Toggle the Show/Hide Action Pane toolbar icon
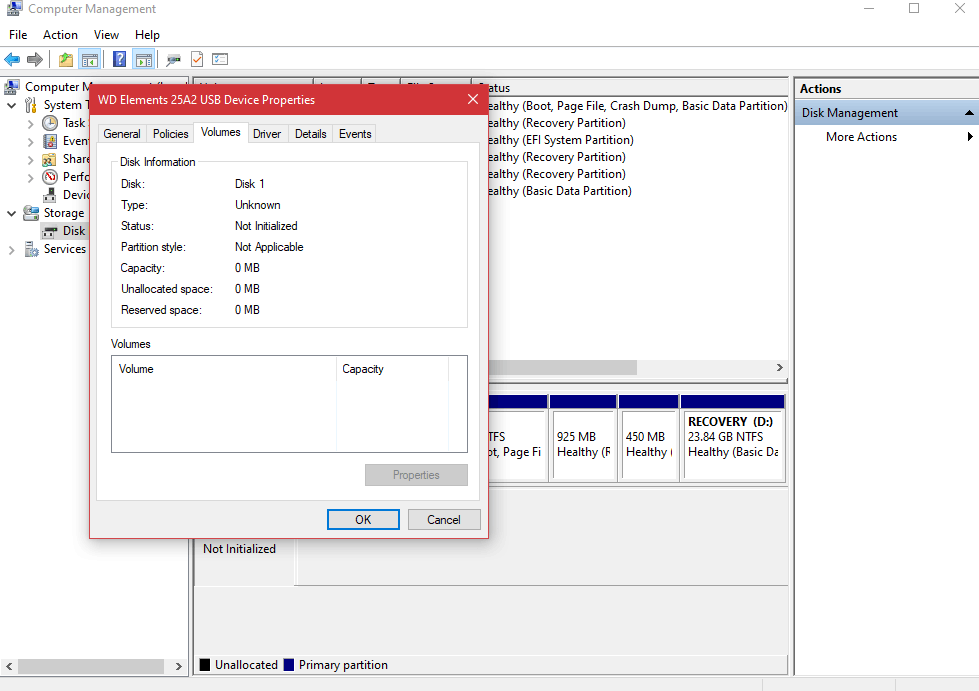Image resolution: width=979 pixels, height=691 pixels. [x=143, y=58]
